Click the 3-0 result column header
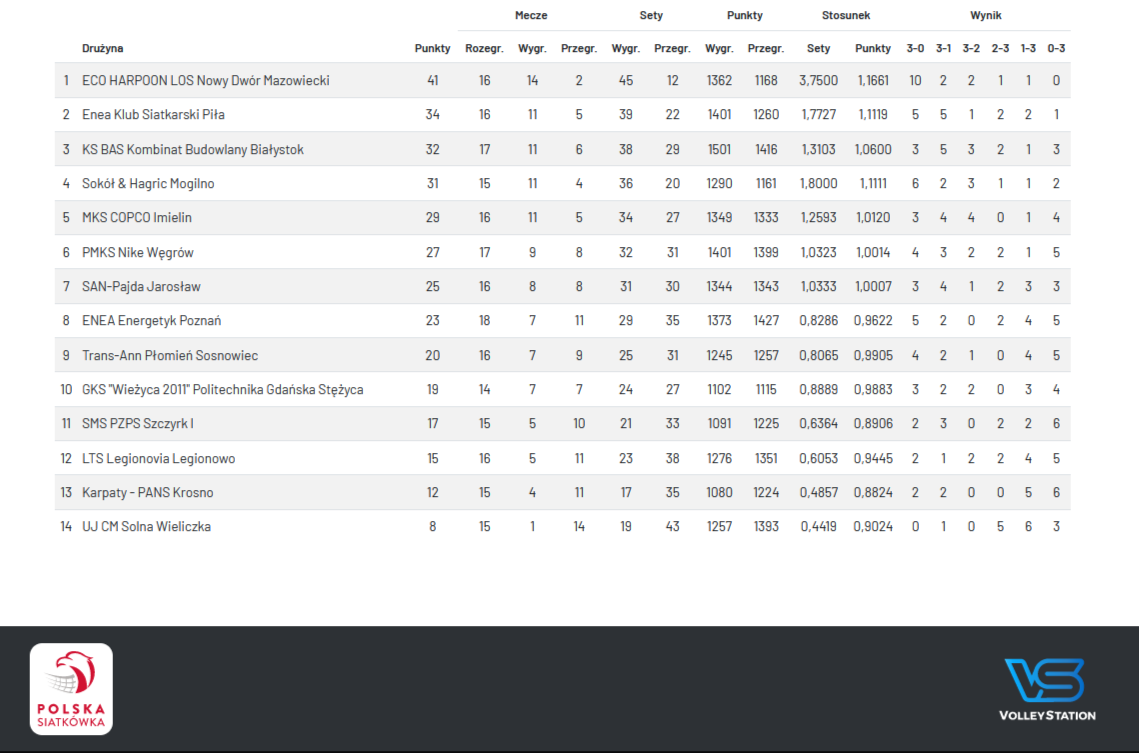 (915, 48)
